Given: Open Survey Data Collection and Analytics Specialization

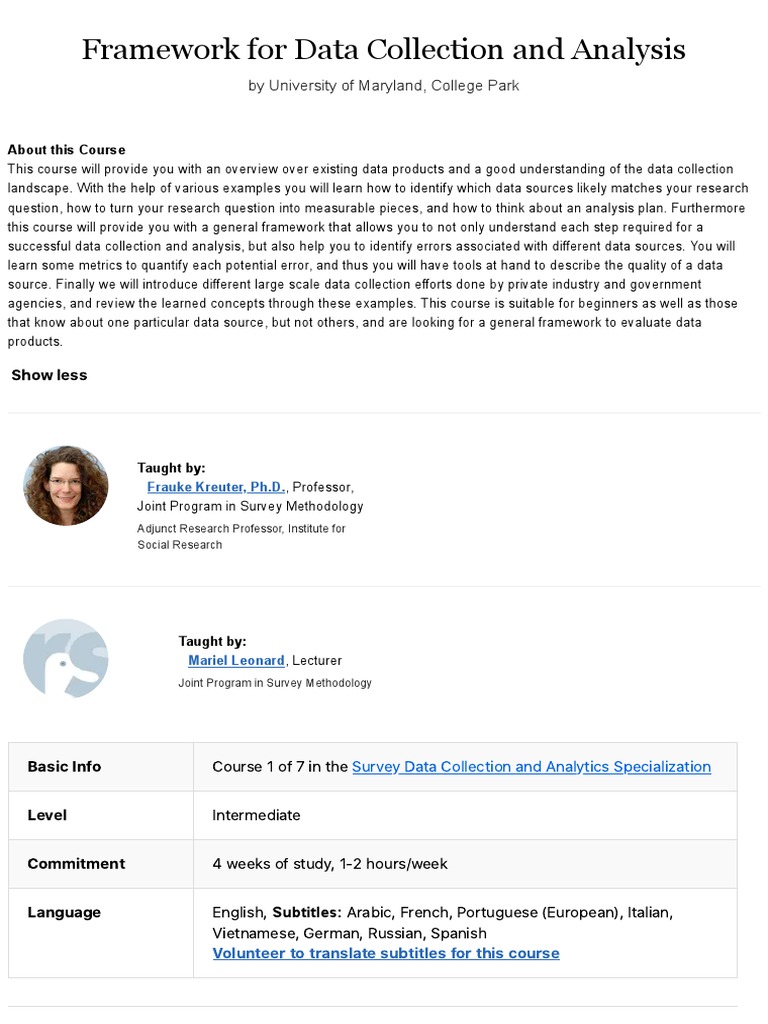Looking at the screenshot, I should tap(532, 767).
